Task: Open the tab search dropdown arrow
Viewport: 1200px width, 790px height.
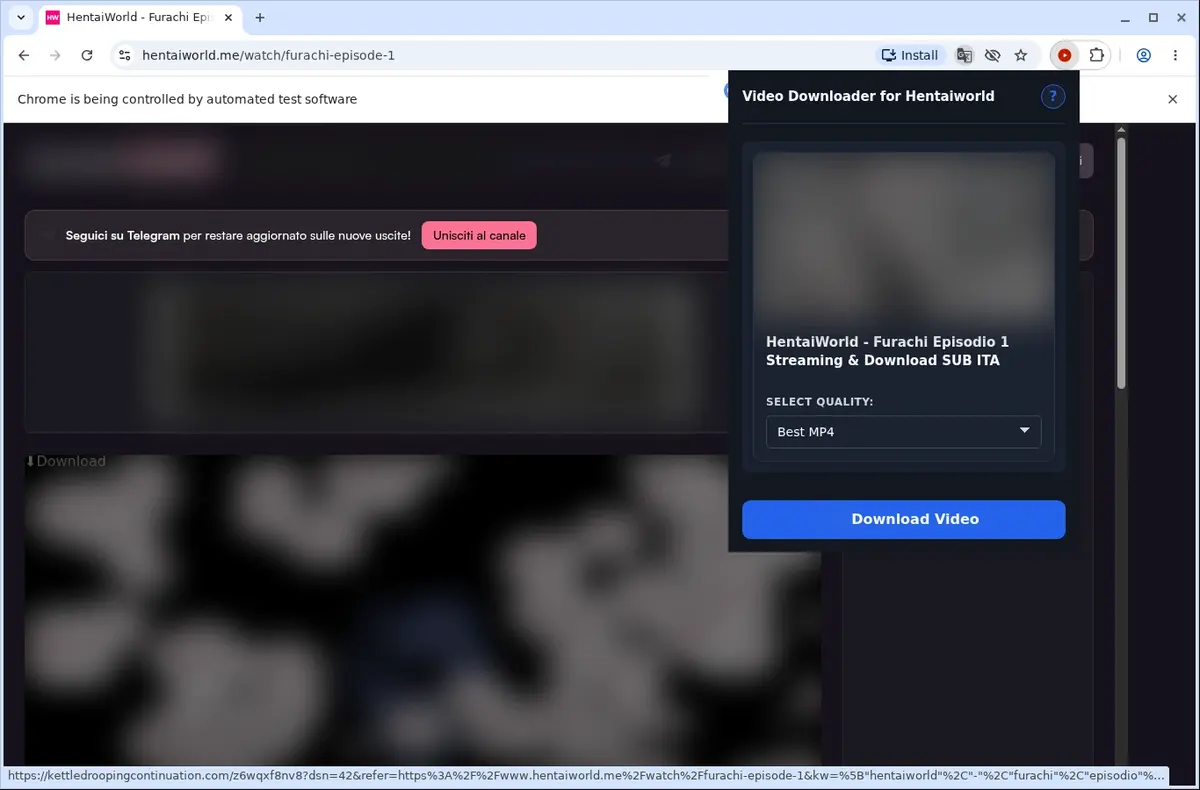Action: (x=21, y=17)
